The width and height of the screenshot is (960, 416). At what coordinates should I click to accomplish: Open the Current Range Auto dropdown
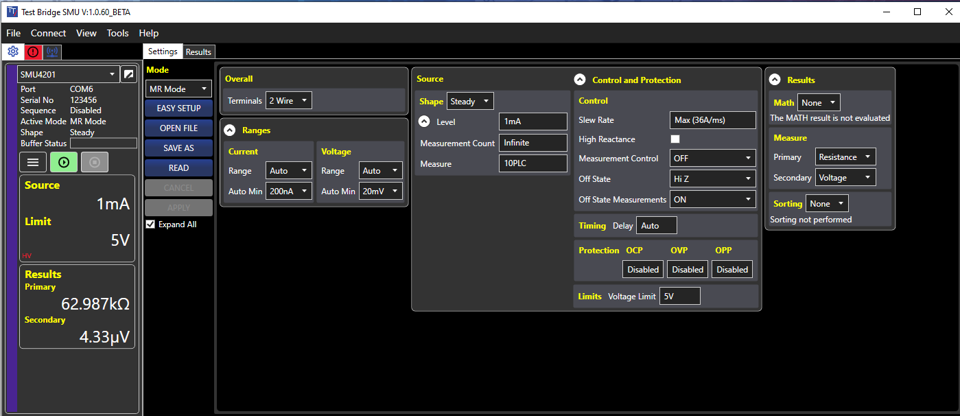coord(288,170)
